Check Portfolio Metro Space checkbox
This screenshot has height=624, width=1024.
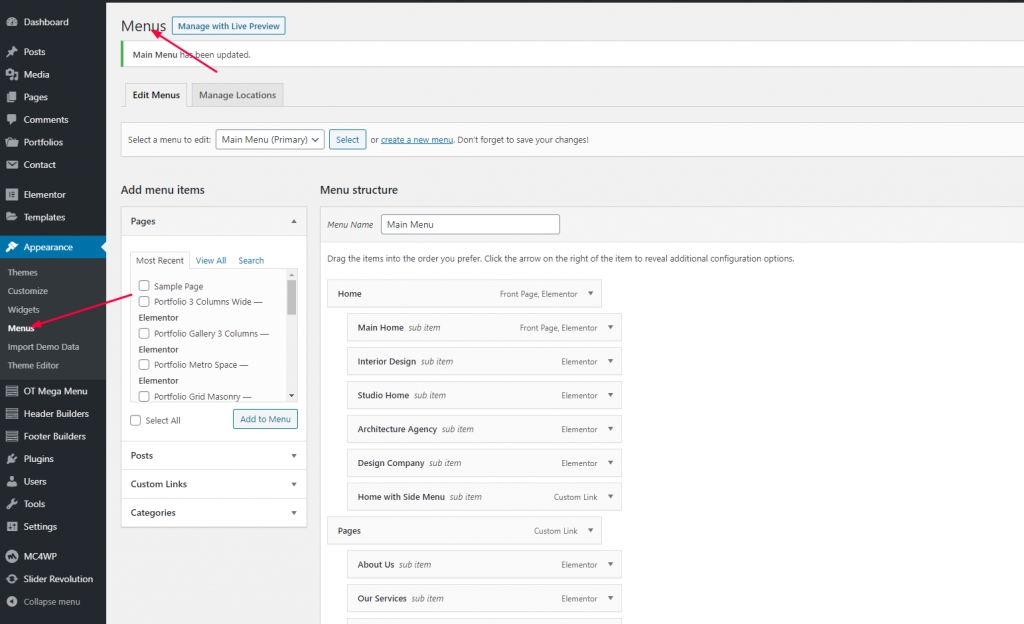pos(144,365)
